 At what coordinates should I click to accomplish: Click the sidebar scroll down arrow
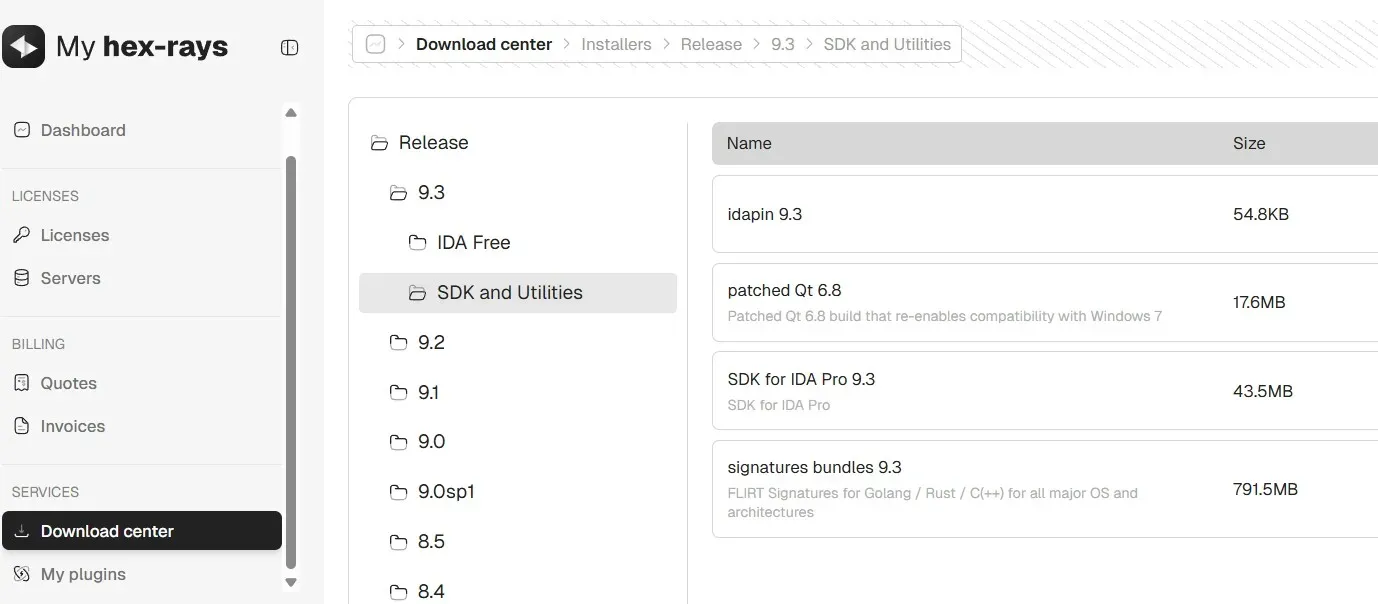(291, 582)
